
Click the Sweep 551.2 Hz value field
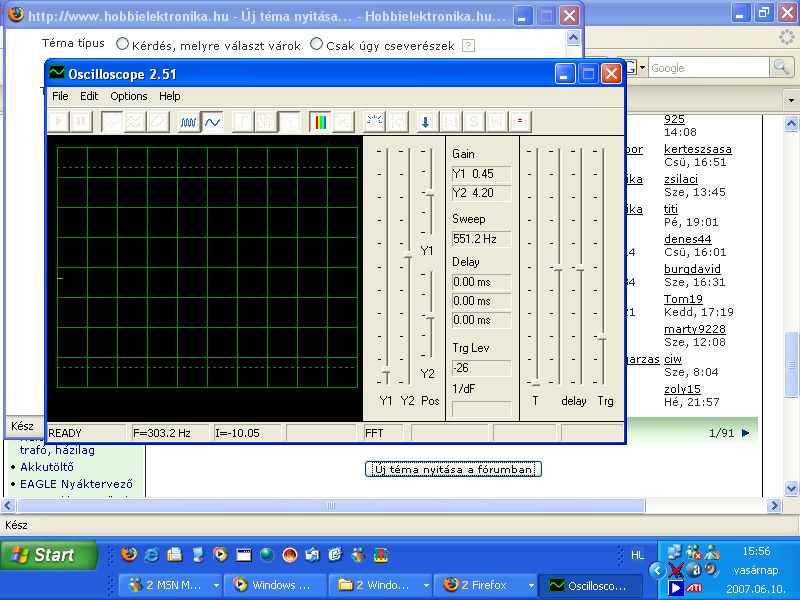coord(481,239)
